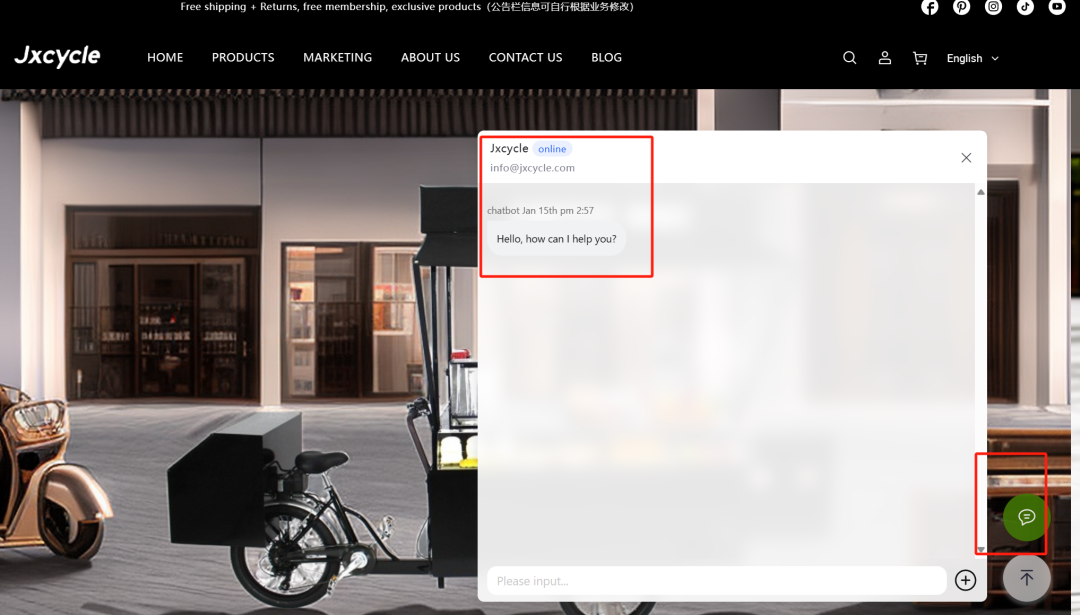This screenshot has height=615, width=1080.
Task: Click the chat scrollbar down arrow
Action: pyautogui.click(x=980, y=550)
